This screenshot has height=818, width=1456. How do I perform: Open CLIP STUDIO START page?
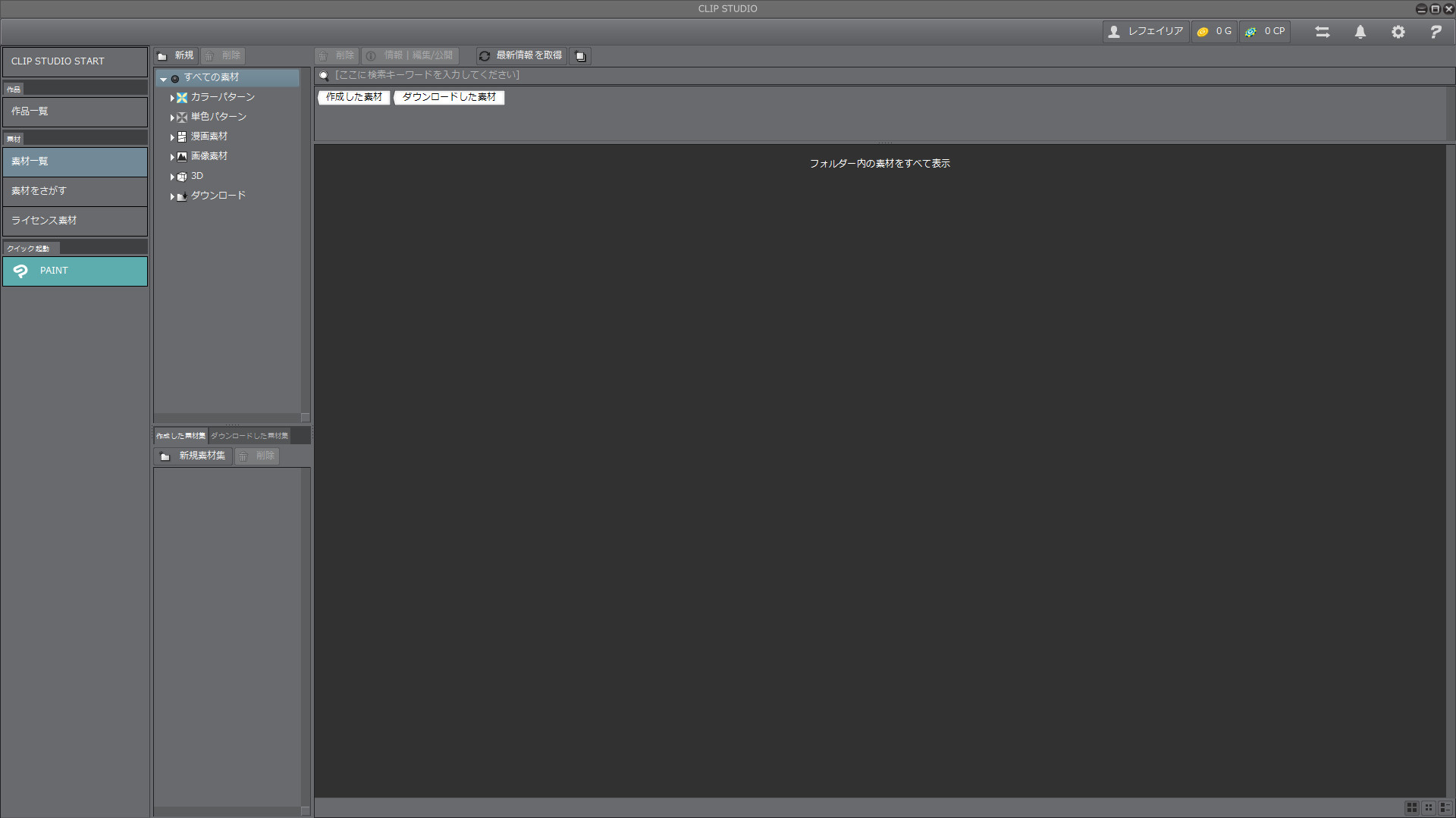click(75, 61)
